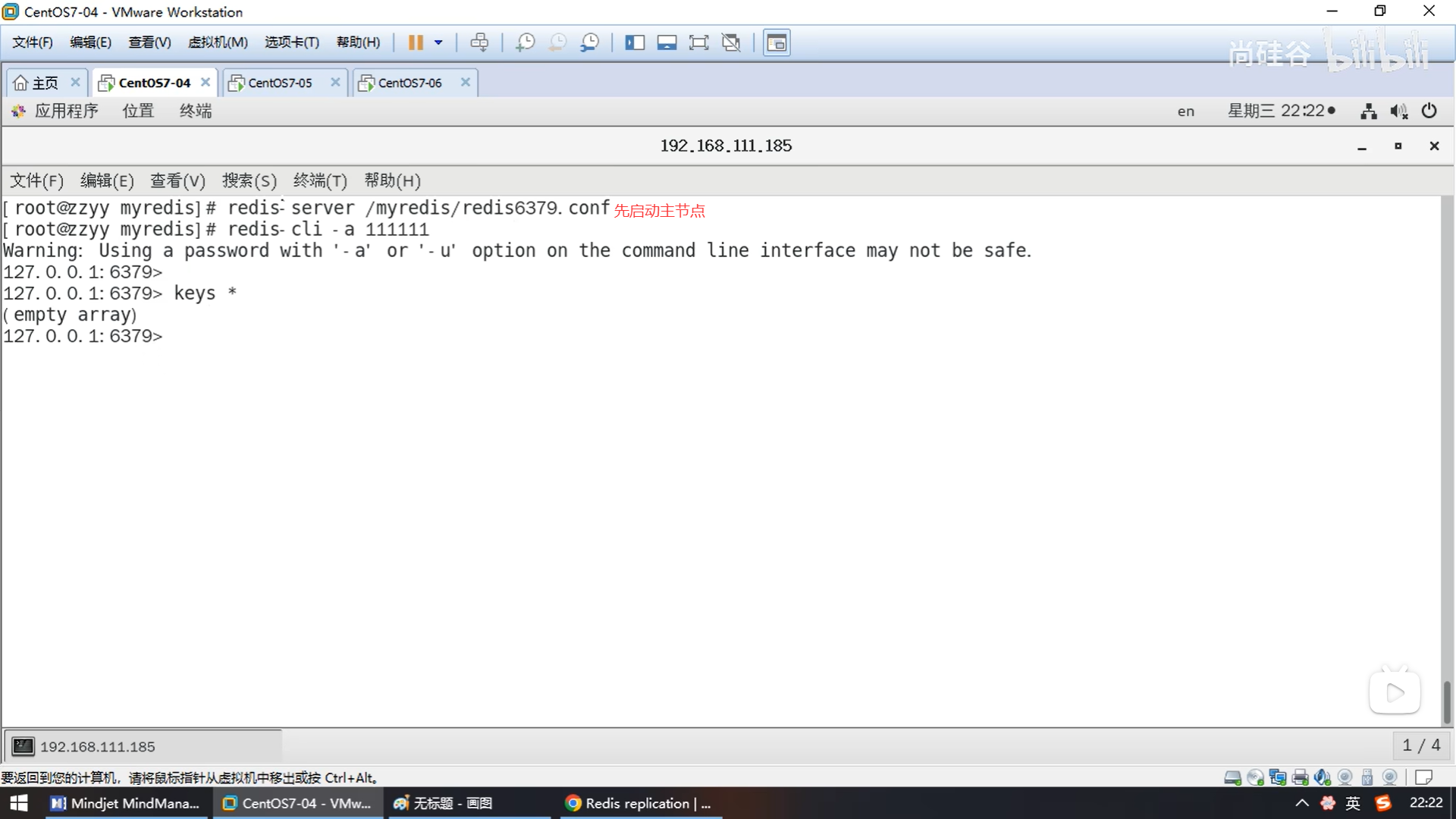Click the GNOME power icon
Viewport: 1456px width, 819px height.
[1429, 111]
